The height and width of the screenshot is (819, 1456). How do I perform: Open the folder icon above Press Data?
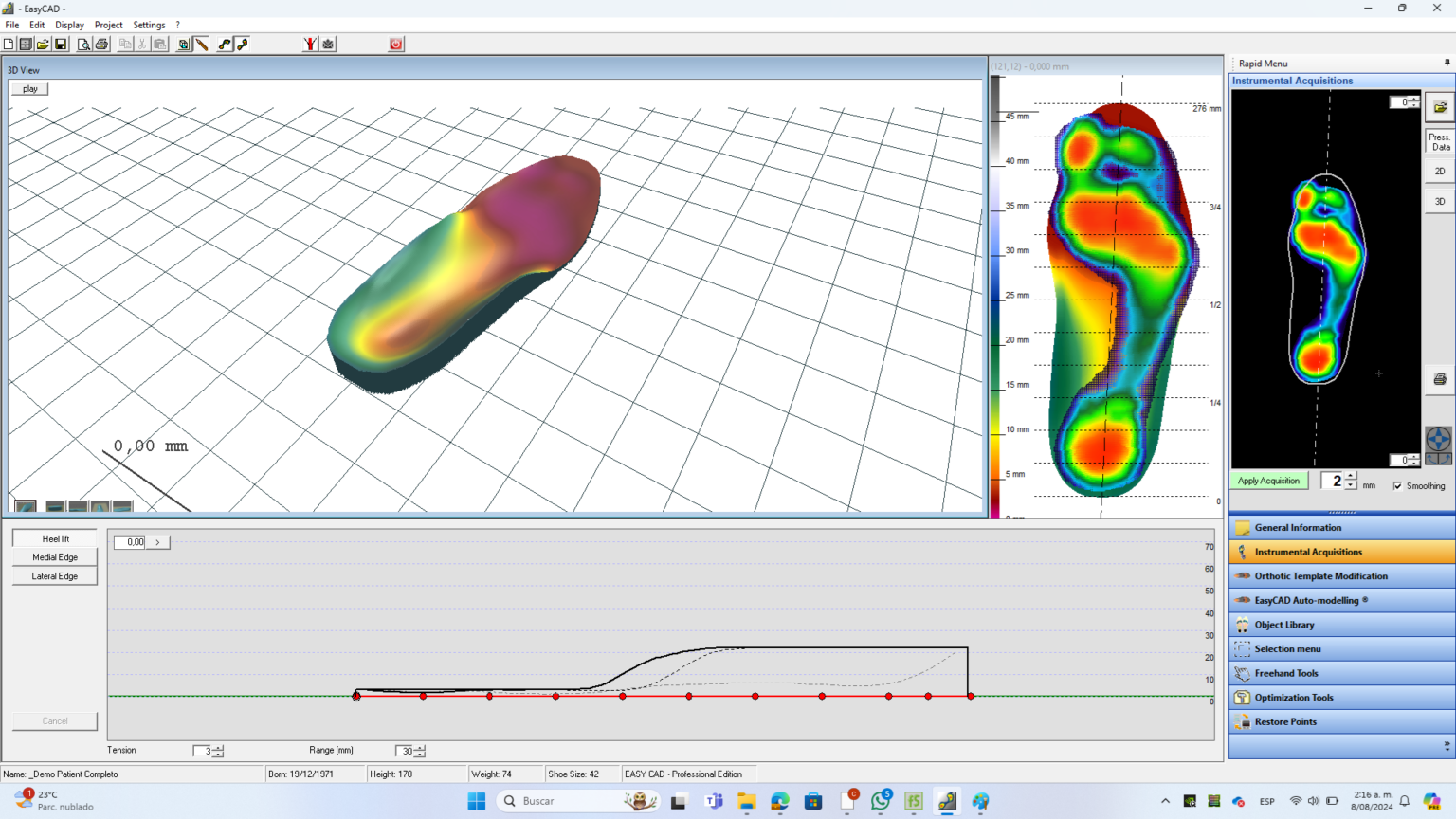point(1440,106)
